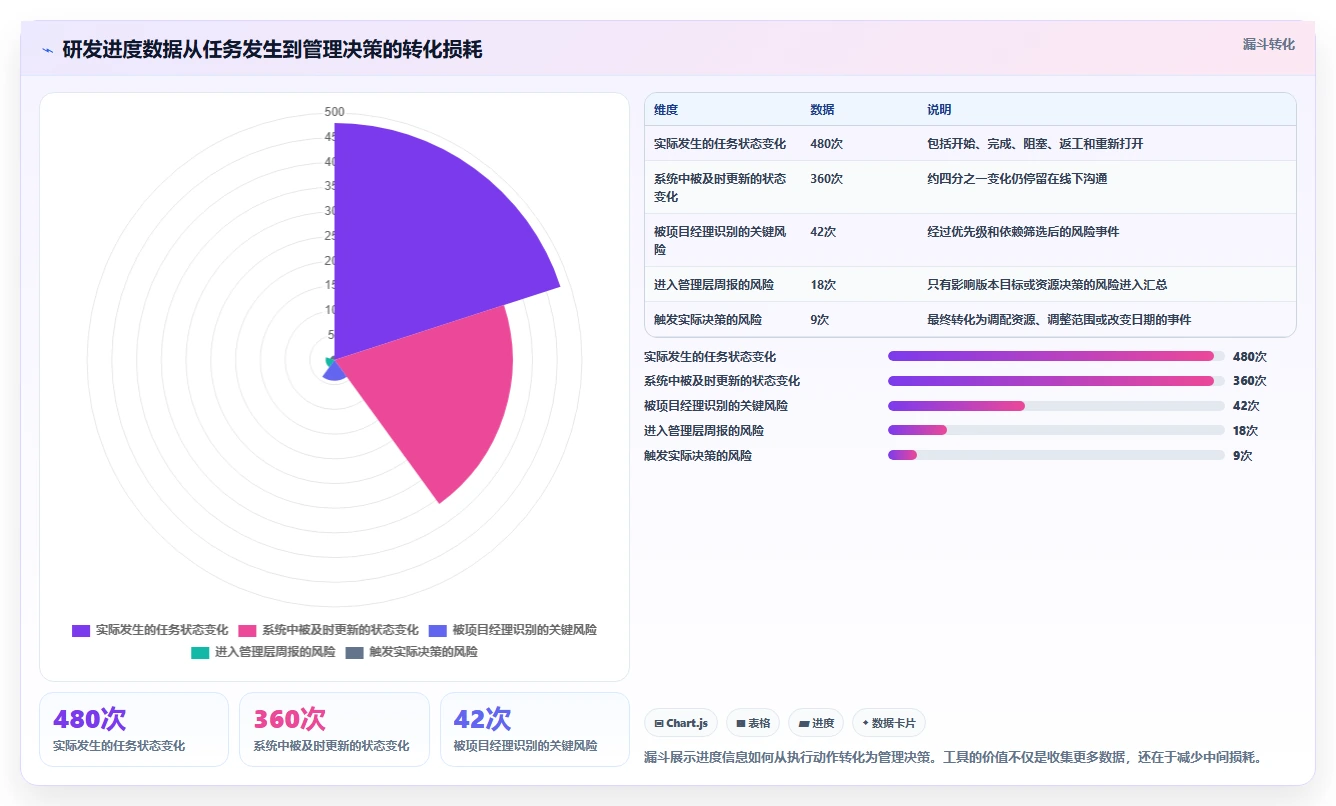Click the sparkle icon in 数据卡片 tag

(x=865, y=723)
